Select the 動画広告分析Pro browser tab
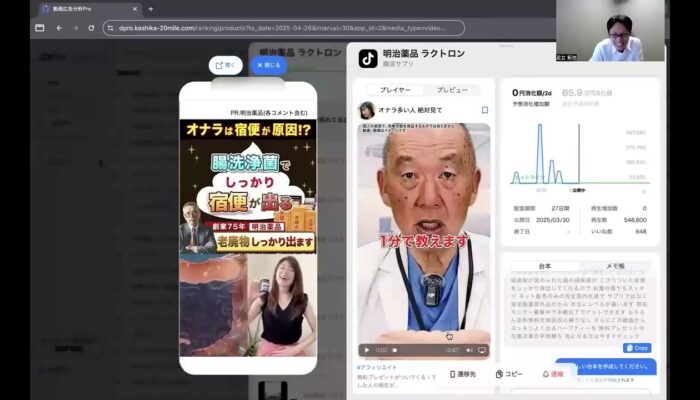700x400 pixels. tap(89, 8)
